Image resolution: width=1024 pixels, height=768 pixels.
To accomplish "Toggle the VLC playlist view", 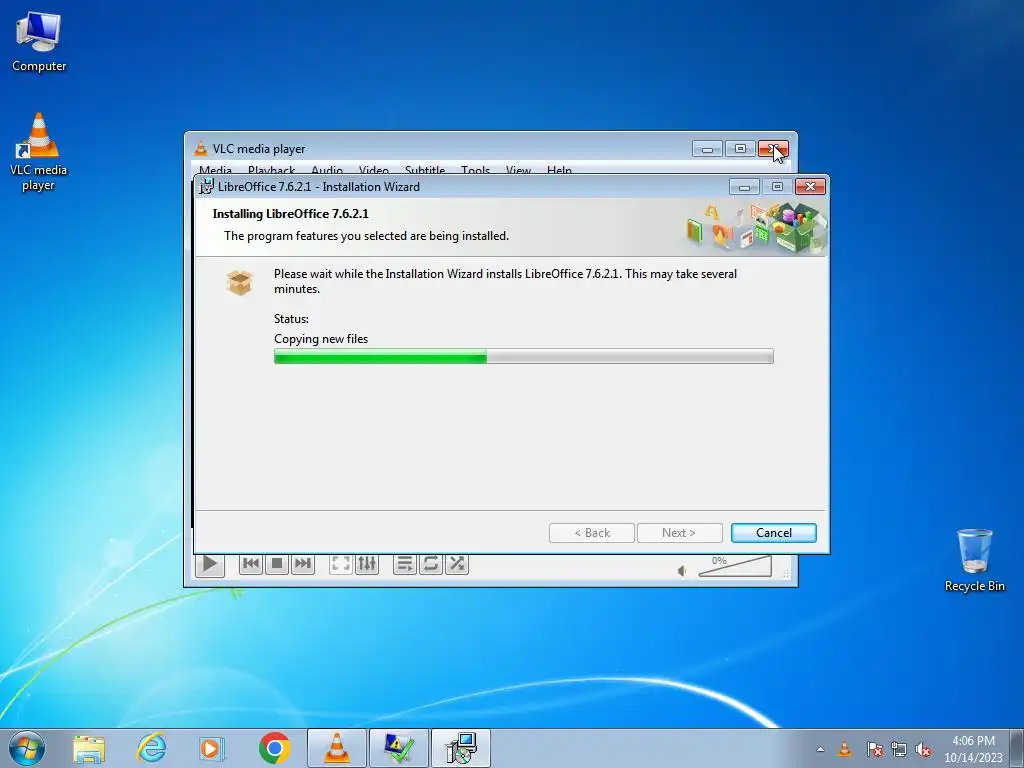I will [x=405, y=564].
